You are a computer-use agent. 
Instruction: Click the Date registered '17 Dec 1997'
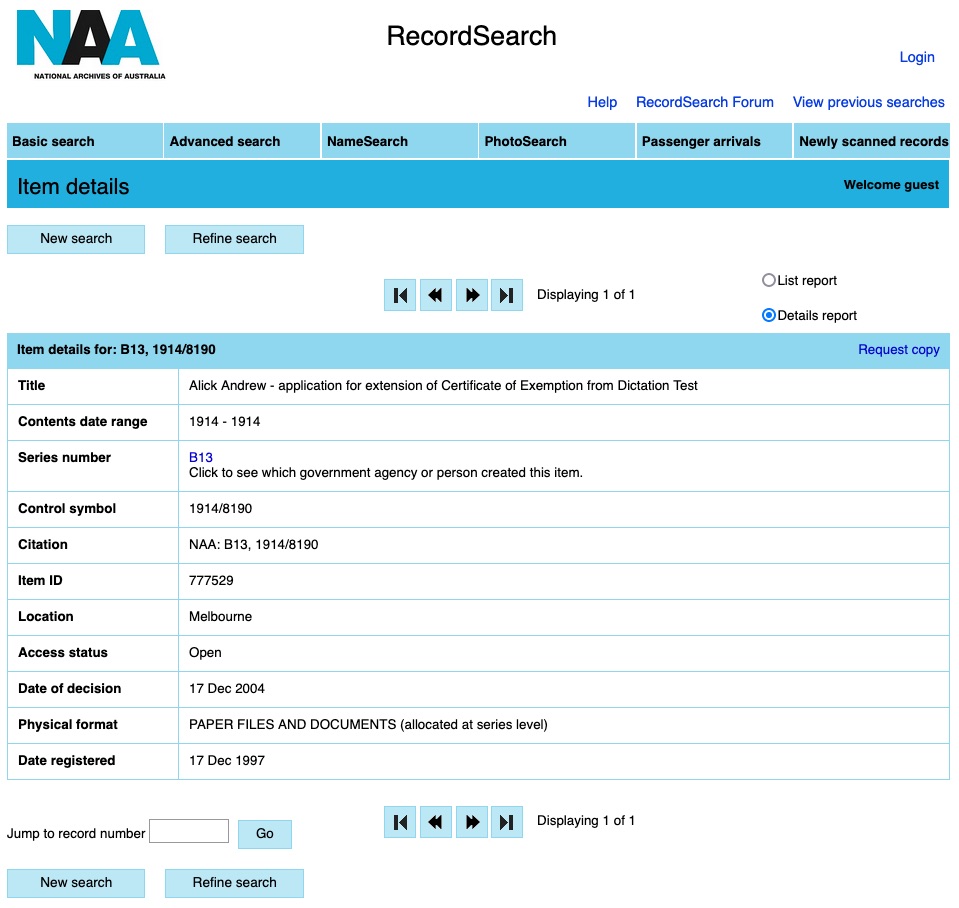226,761
